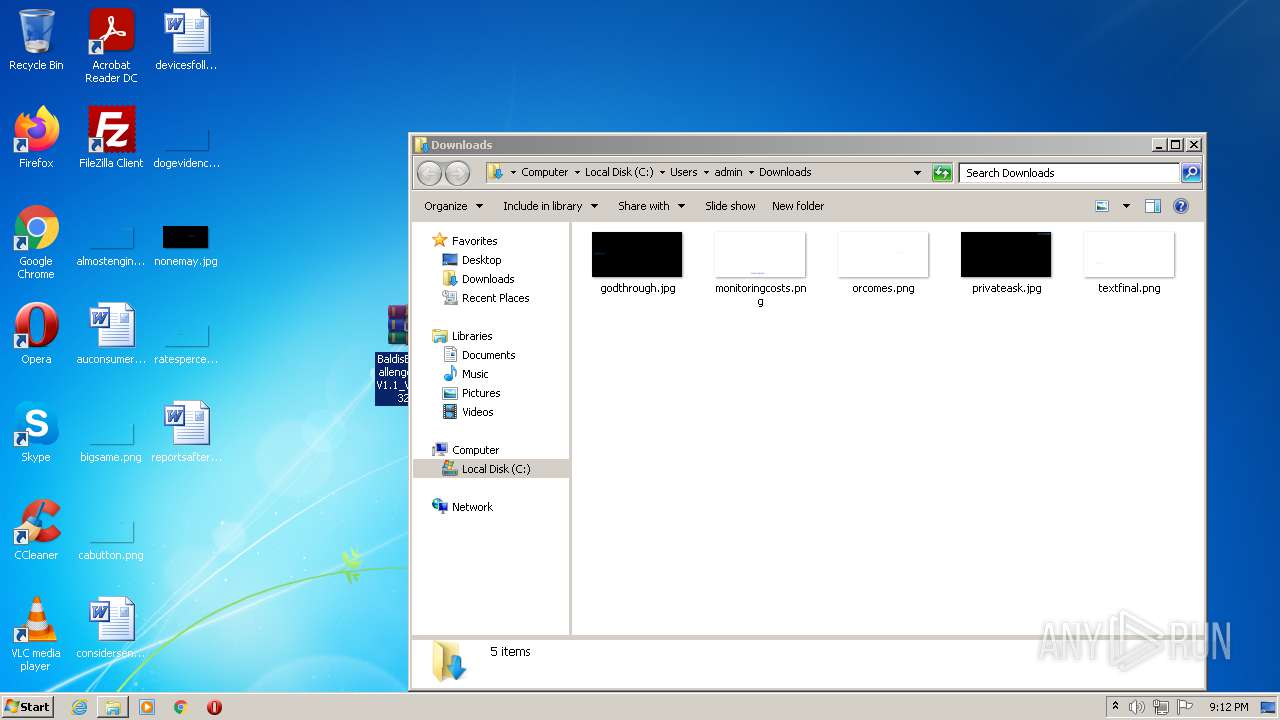Viewport: 1280px width, 720px height.
Task: Select cabutton.png on the desktop
Action: coord(111,538)
